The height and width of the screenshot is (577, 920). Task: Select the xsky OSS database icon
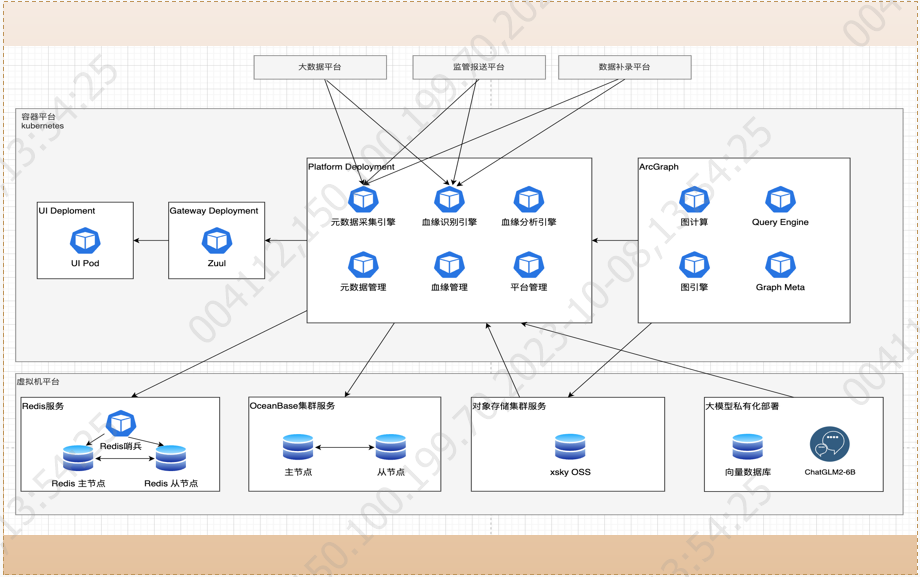[x=570, y=447]
